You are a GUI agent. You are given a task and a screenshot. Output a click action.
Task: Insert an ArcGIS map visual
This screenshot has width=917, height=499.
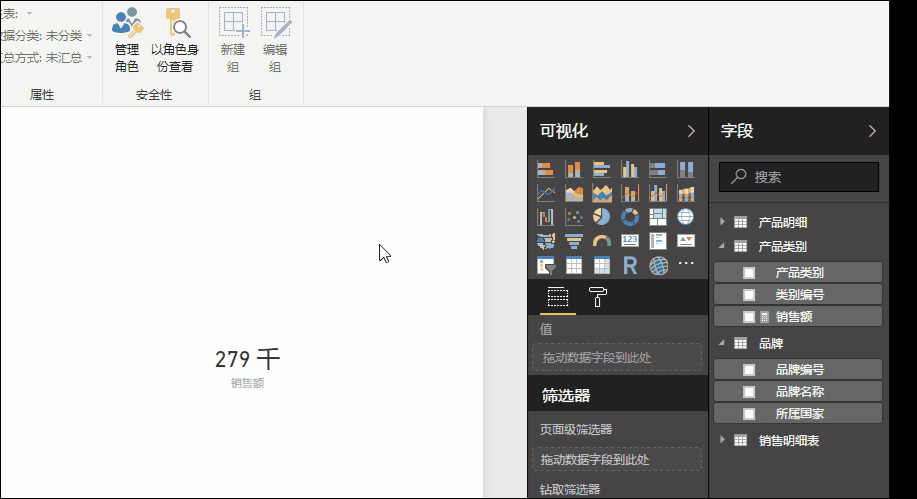pos(657,266)
